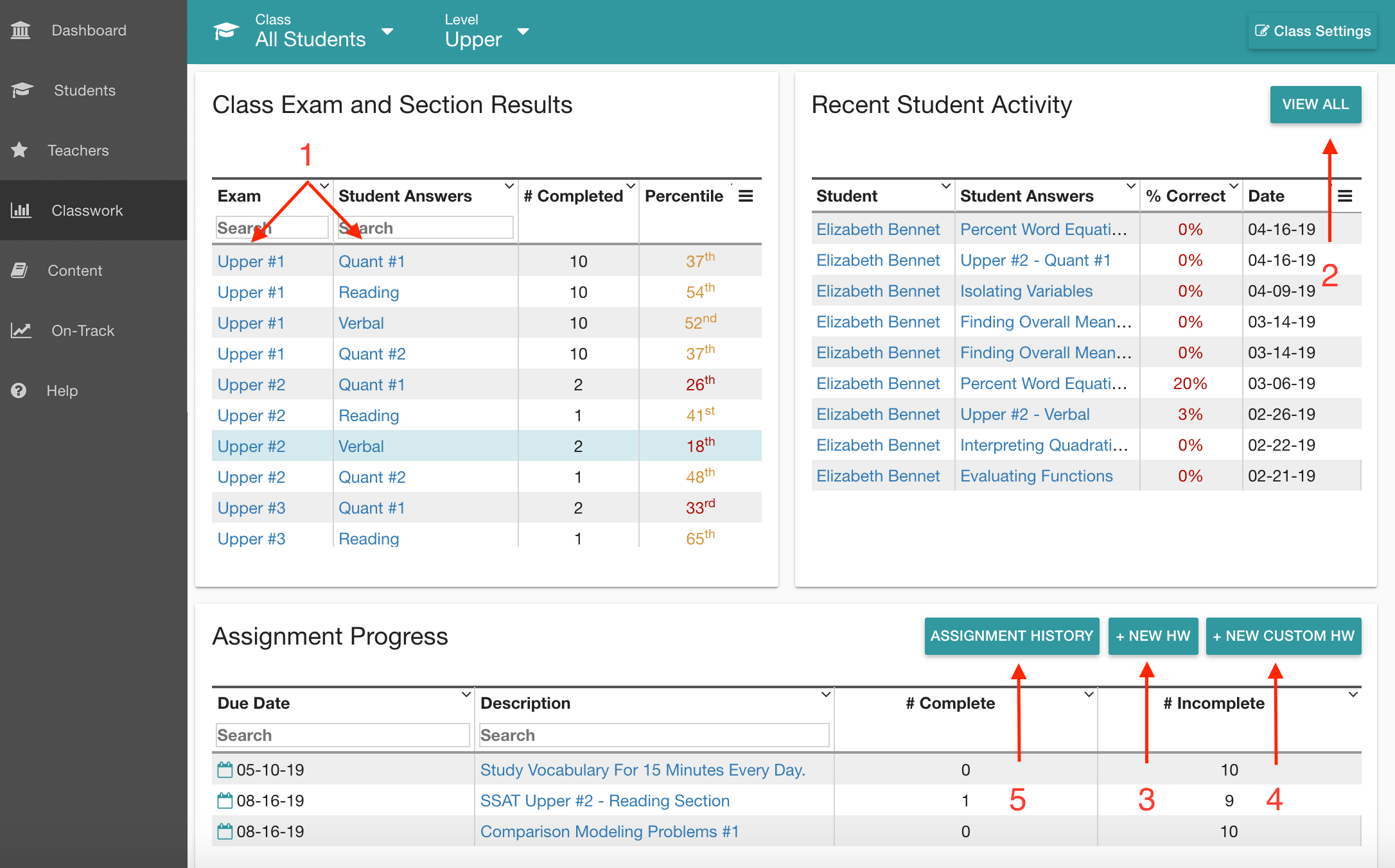1395x868 pixels.
Task: Open Interpreting Quadrati... activity link
Action: pyautogui.click(x=1044, y=445)
